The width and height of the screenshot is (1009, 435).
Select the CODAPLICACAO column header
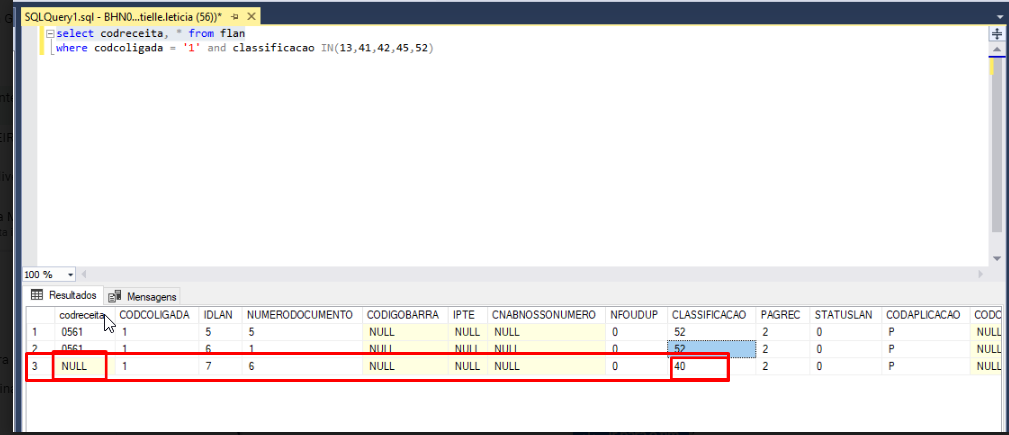[926, 315]
